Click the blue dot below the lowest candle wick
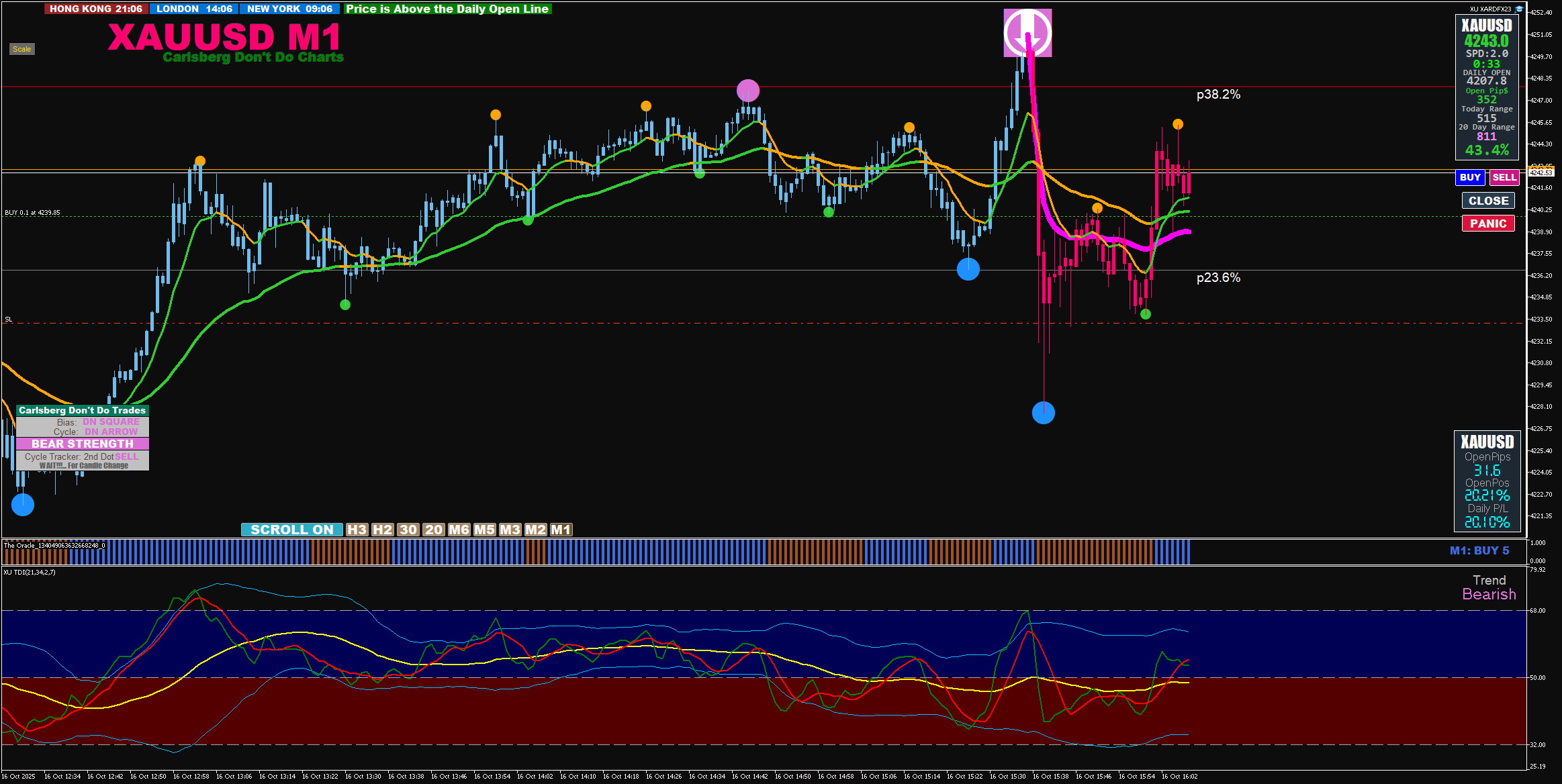 point(1043,413)
